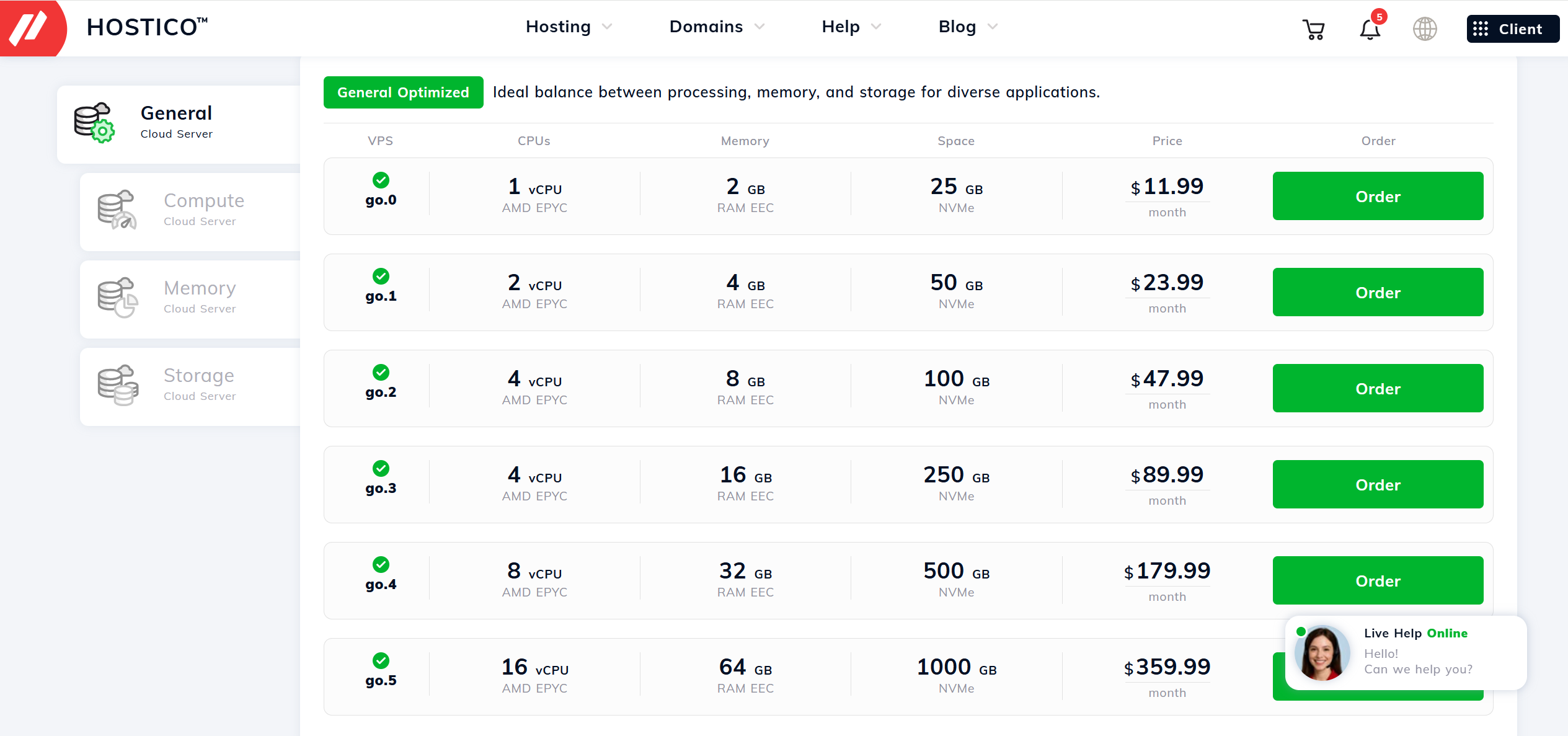1568x736 pixels.
Task: Order the go.4 plan at $179.99
Action: tap(1378, 580)
